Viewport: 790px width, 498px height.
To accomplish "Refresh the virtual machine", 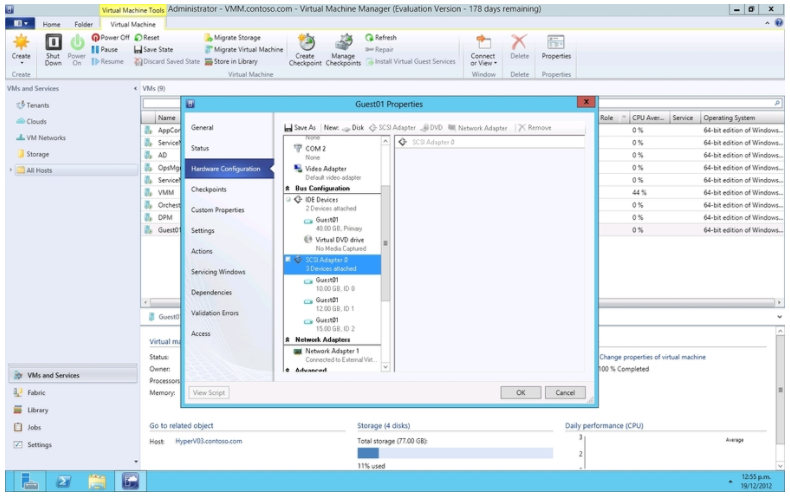I will tap(381, 37).
